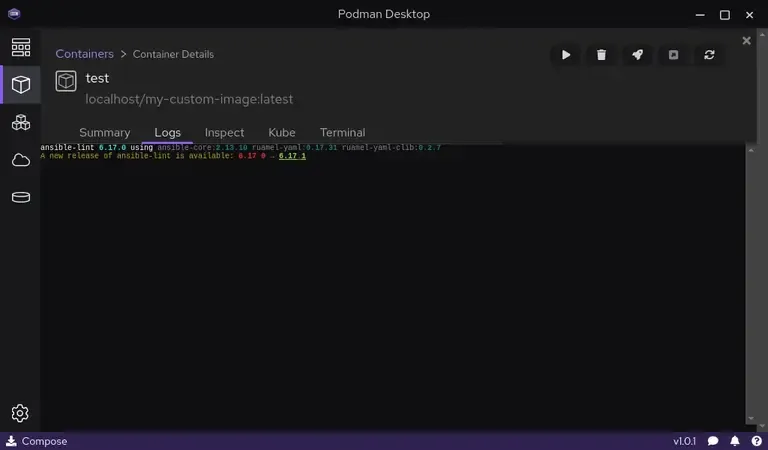Open the Pods sidebar icon

coord(21,122)
